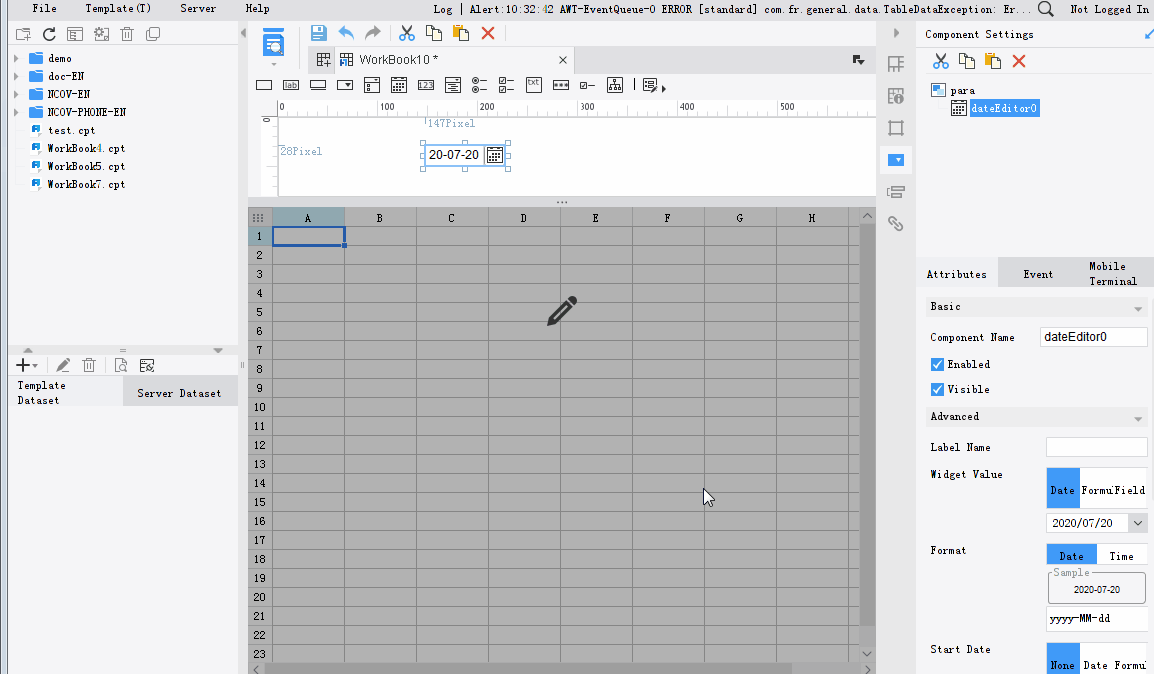Image resolution: width=1154 pixels, height=674 pixels.
Task: Open the Template(T) menu
Action: pos(118,9)
